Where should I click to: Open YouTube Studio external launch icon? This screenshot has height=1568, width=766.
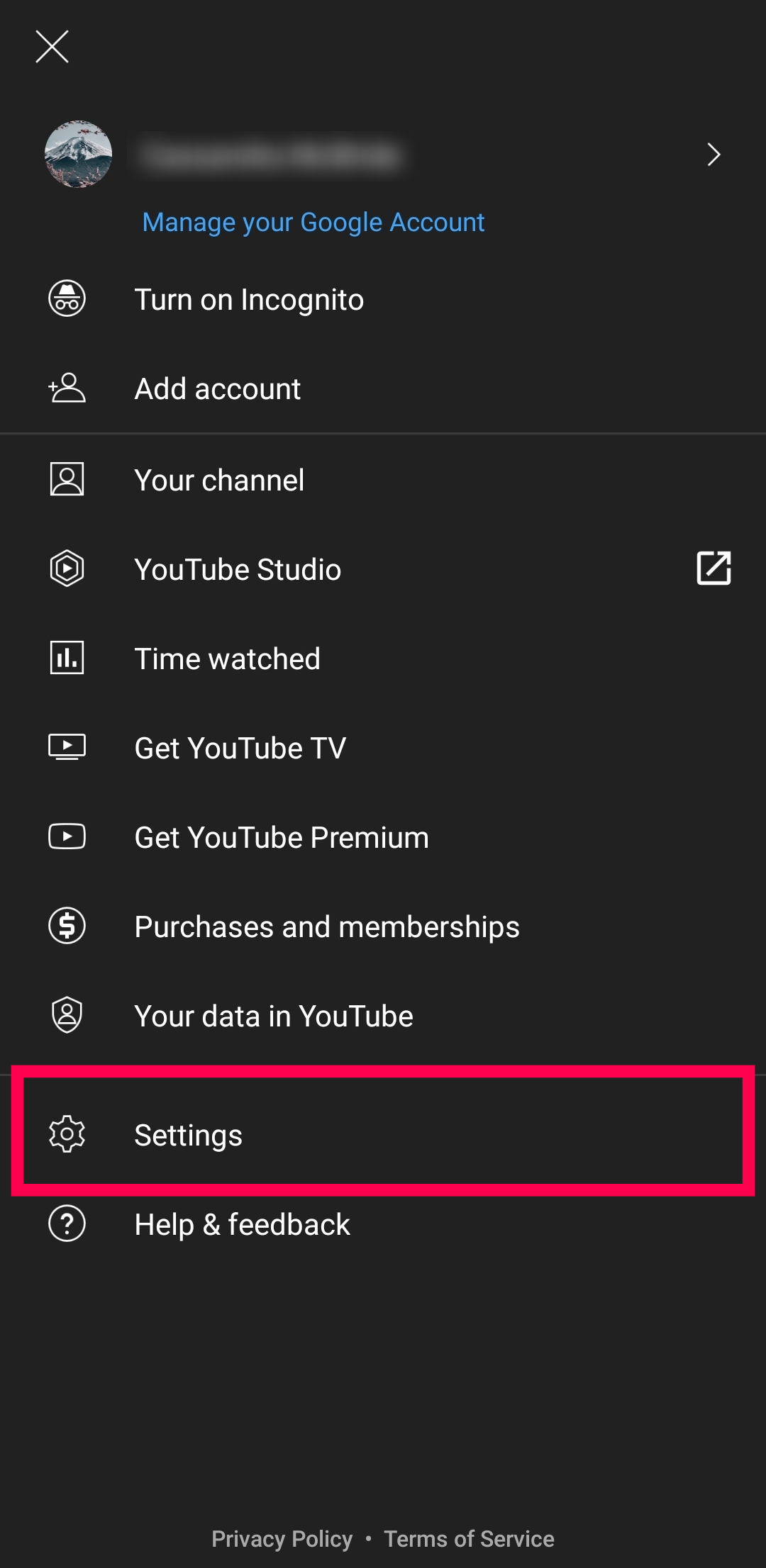coord(714,569)
